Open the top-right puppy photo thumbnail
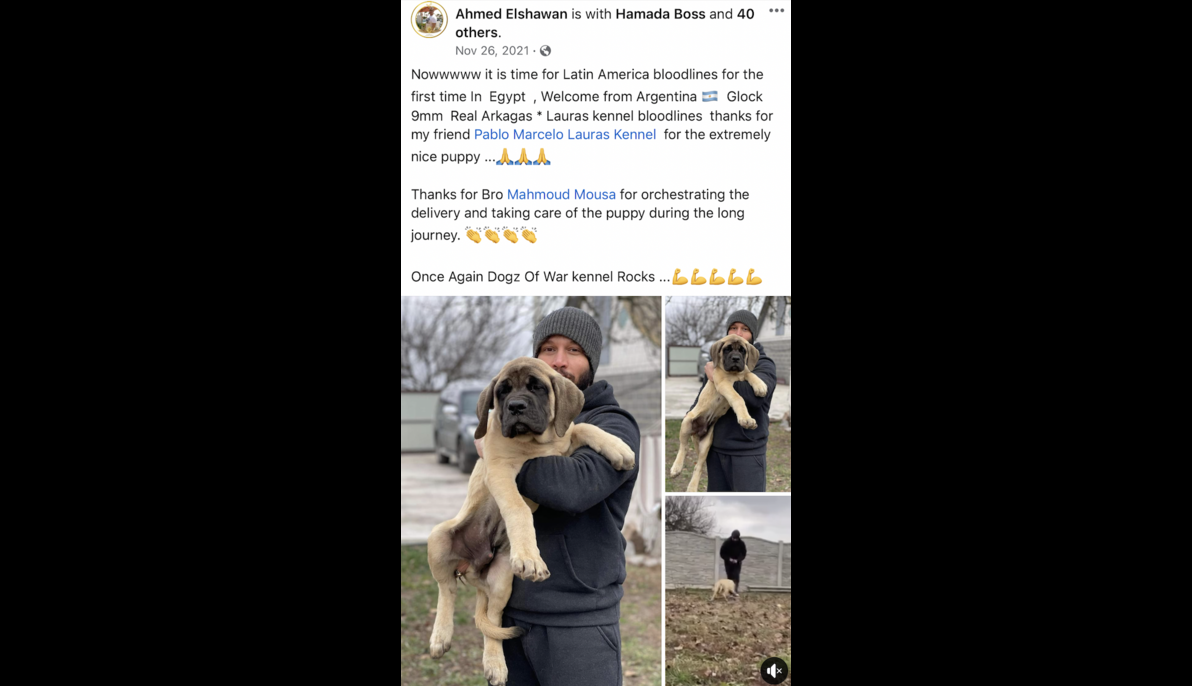Viewport: 1192px width, 686px height. (x=728, y=393)
